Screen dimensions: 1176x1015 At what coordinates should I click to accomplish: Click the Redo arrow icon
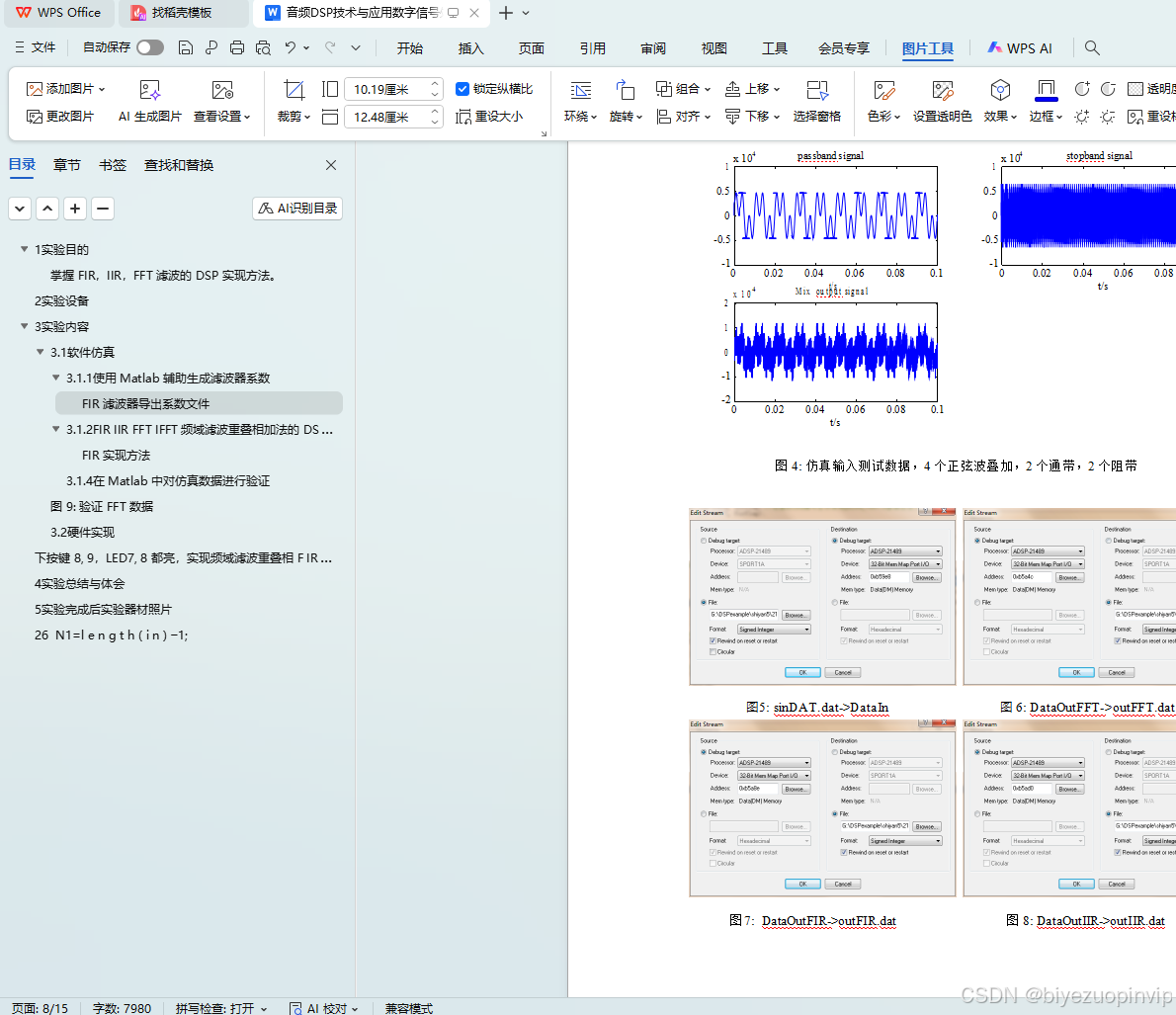(x=330, y=47)
